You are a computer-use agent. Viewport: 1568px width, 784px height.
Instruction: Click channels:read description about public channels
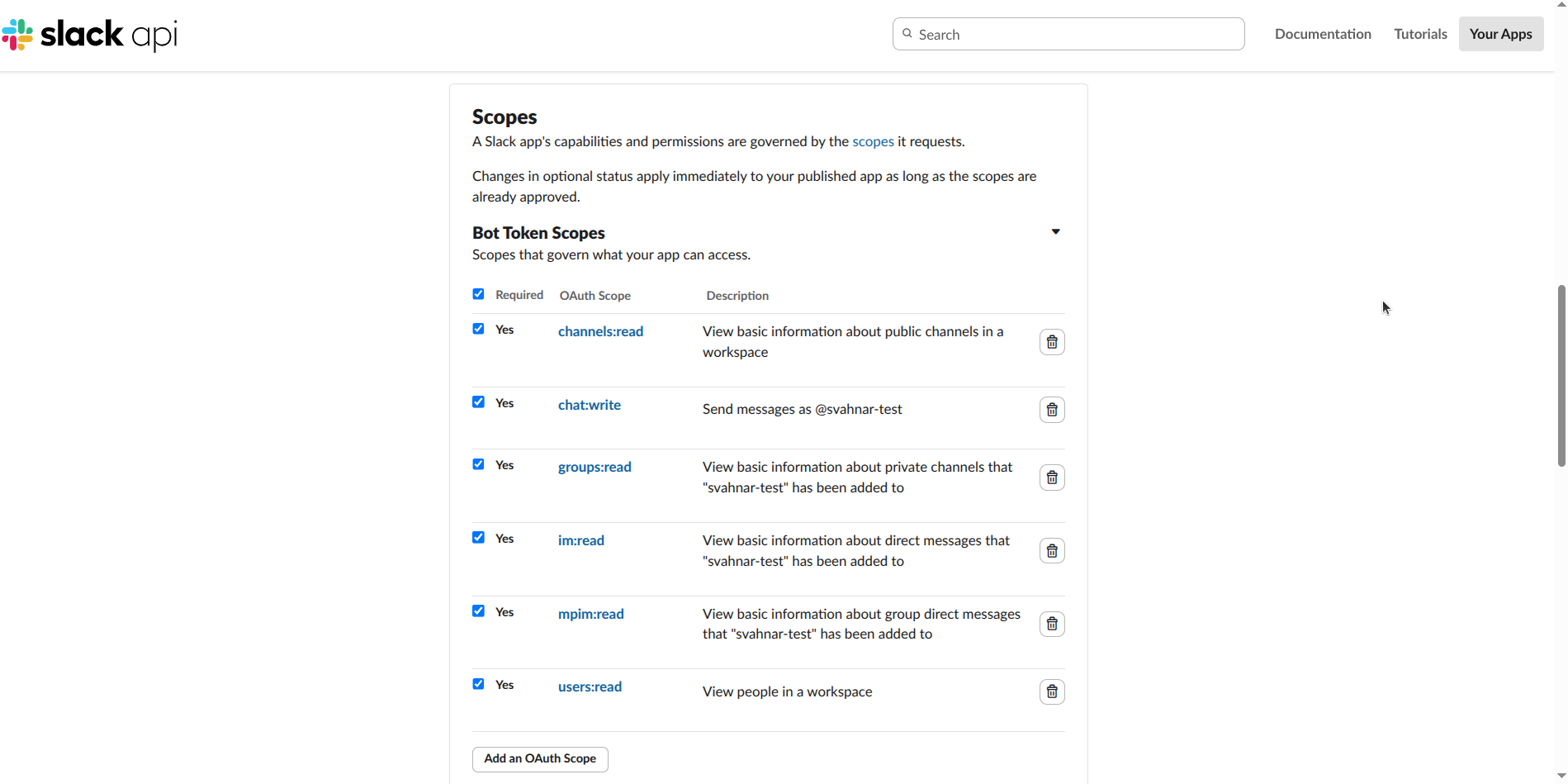pyautogui.click(x=853, y=342)
